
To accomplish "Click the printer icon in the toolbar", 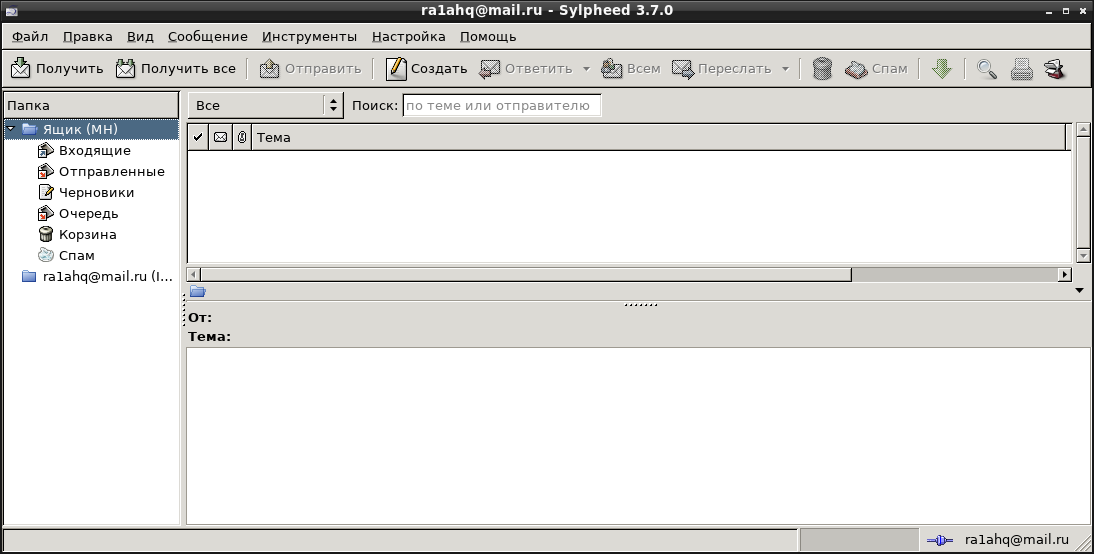I will (1022, 68).
